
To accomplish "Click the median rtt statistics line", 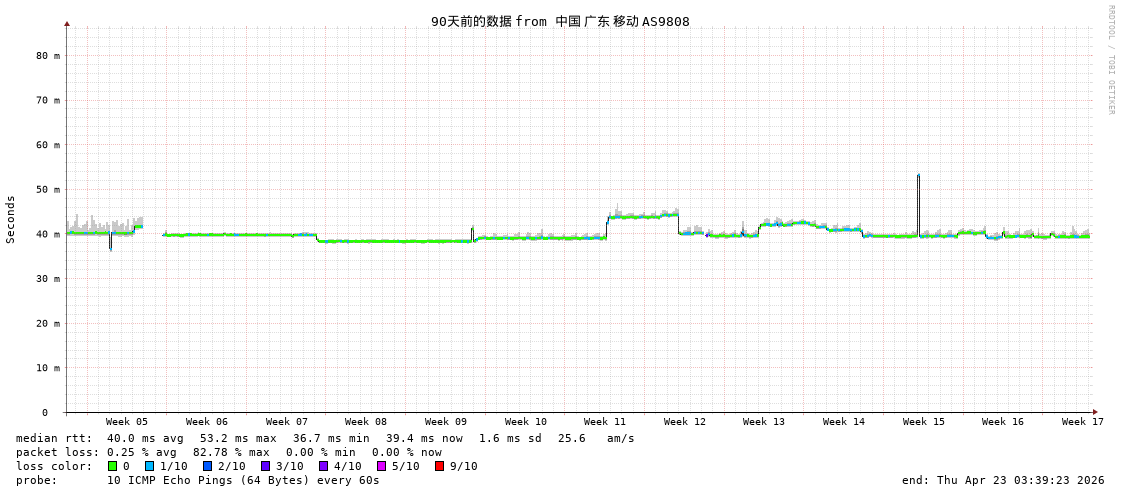I will 325,438.
